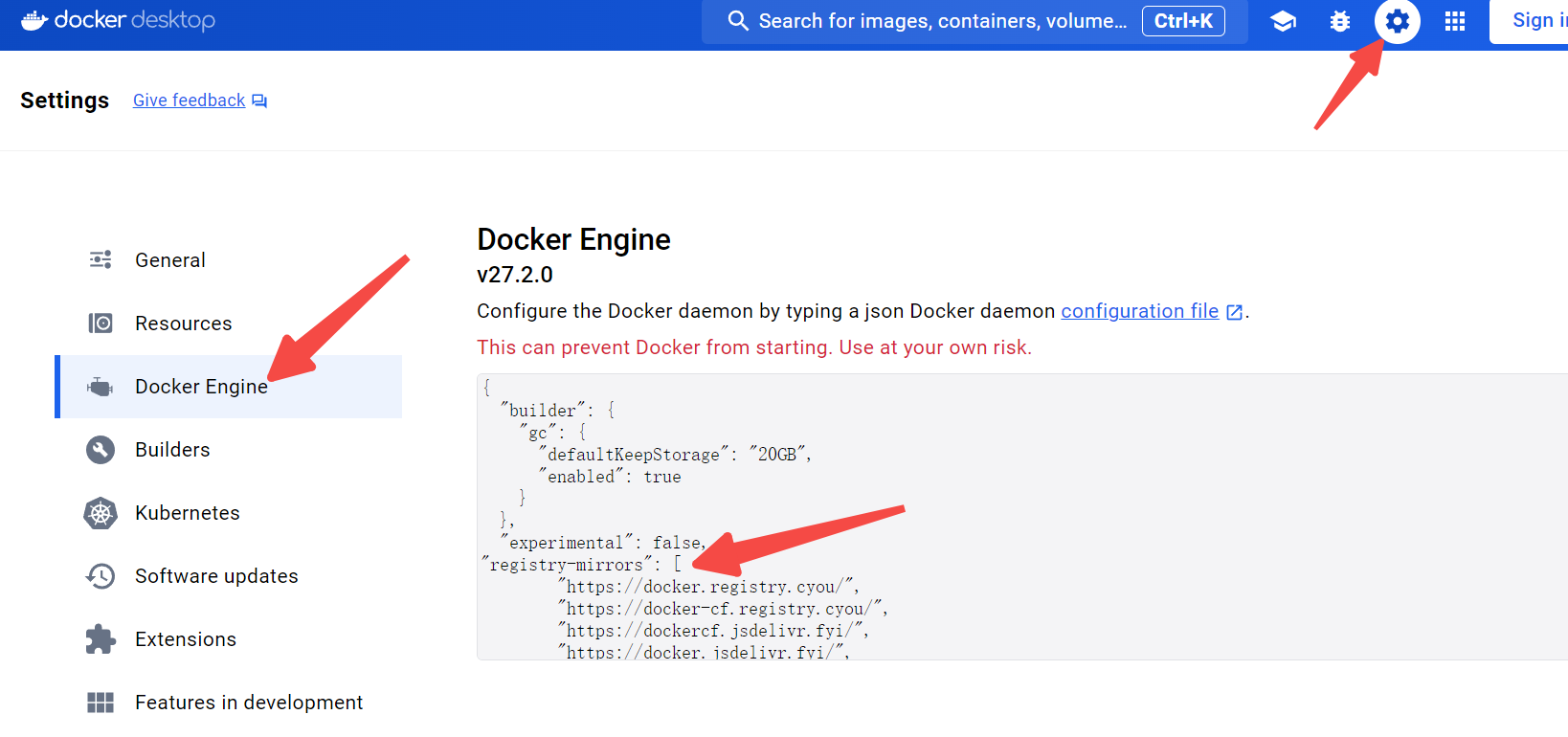Open Software updates settings
Screen dimensions: 1568x737
pyautogui.click(x=229, y=576)
